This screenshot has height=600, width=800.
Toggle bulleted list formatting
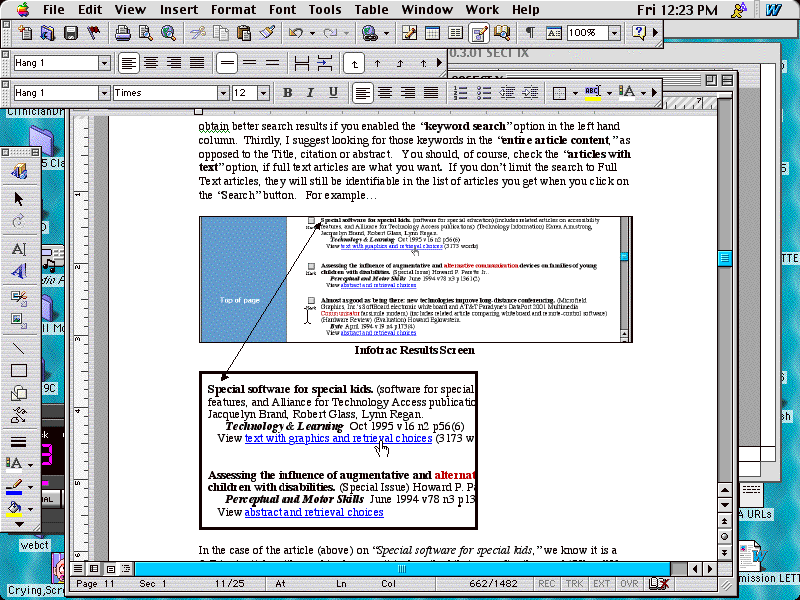[x=484, y=92]
